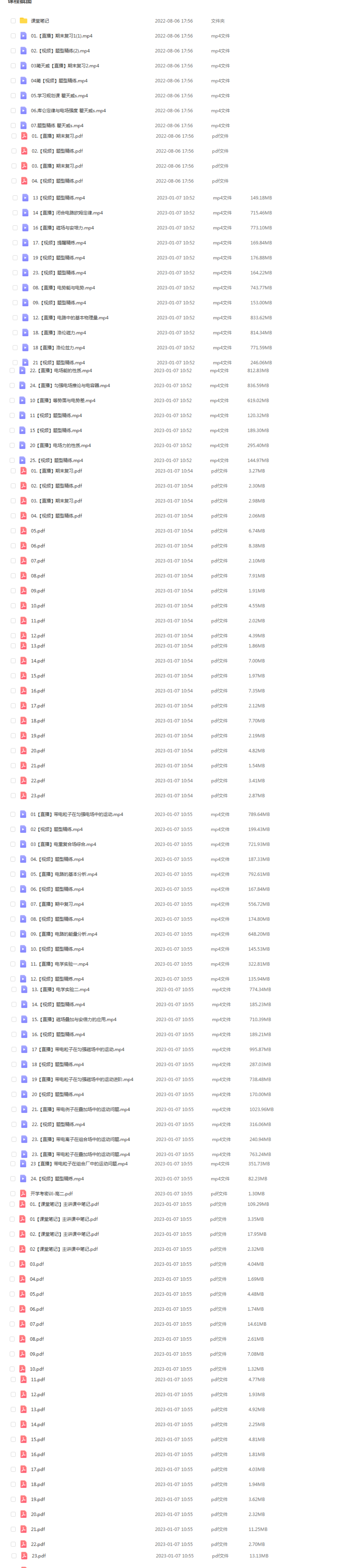Select checkbox for 开学考密训-高二.pdf
Screen dimensions: 363x1568
click(12, 1194)
